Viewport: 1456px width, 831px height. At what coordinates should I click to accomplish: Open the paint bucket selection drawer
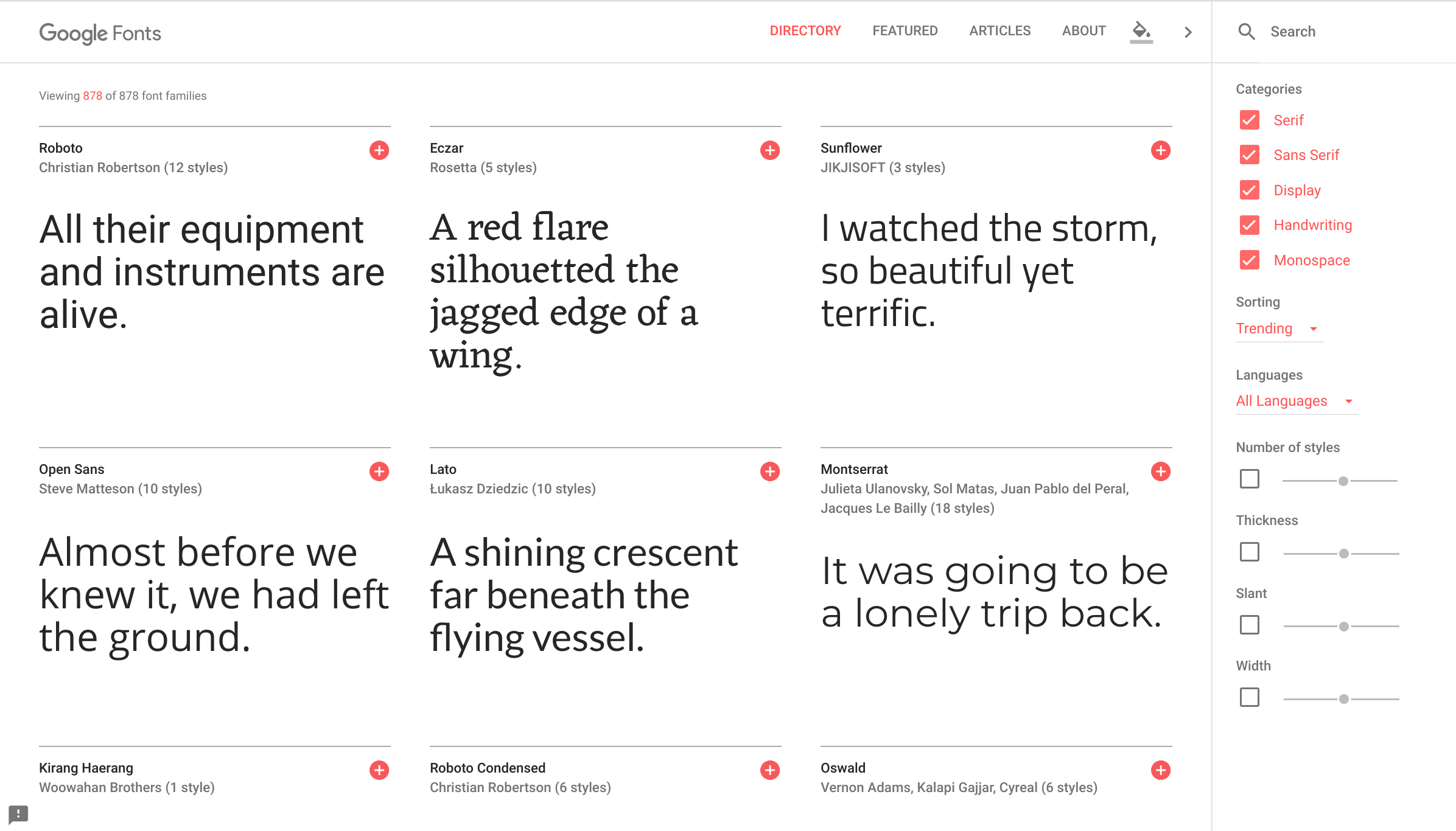pyautogui.click(x=1141, y=32)
